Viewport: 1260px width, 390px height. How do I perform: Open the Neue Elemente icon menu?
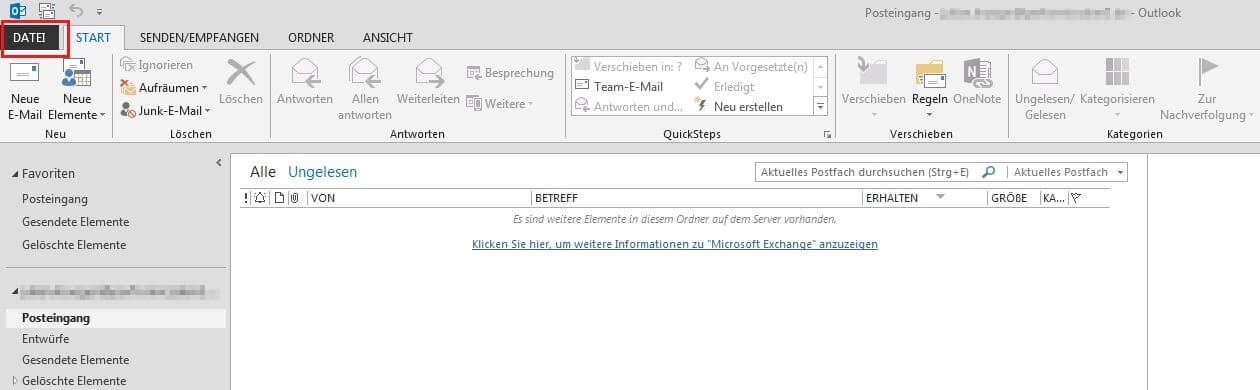(x=76, y=74)
